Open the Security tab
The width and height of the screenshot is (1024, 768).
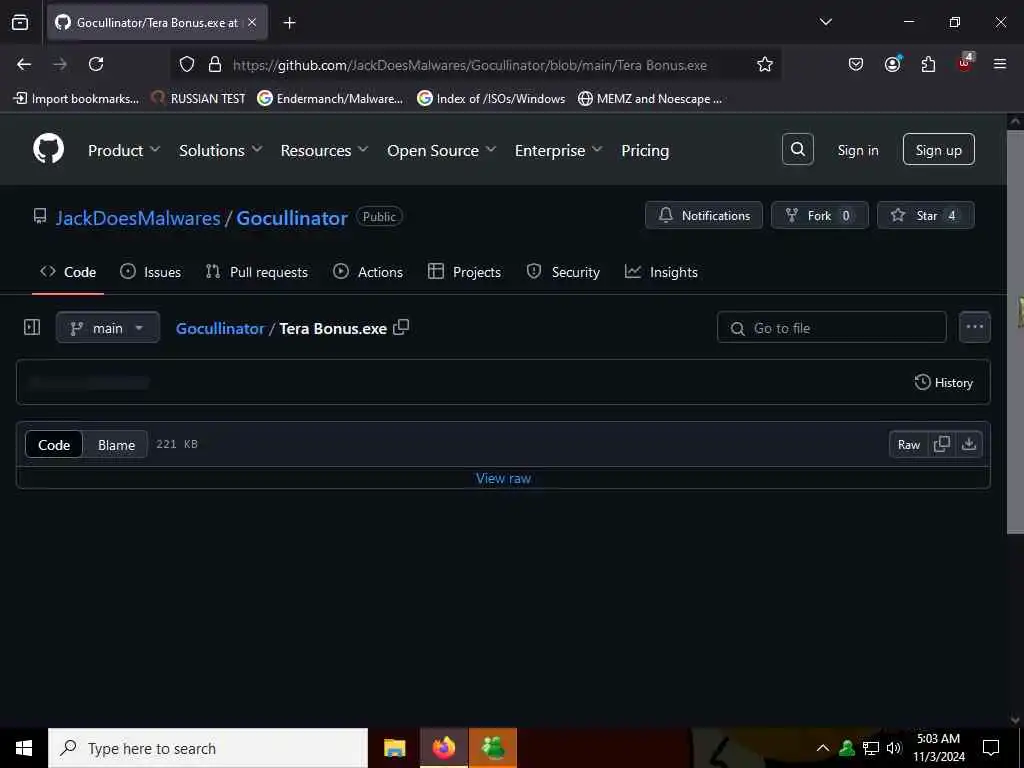pyautogui.click(x=563, y=272)
